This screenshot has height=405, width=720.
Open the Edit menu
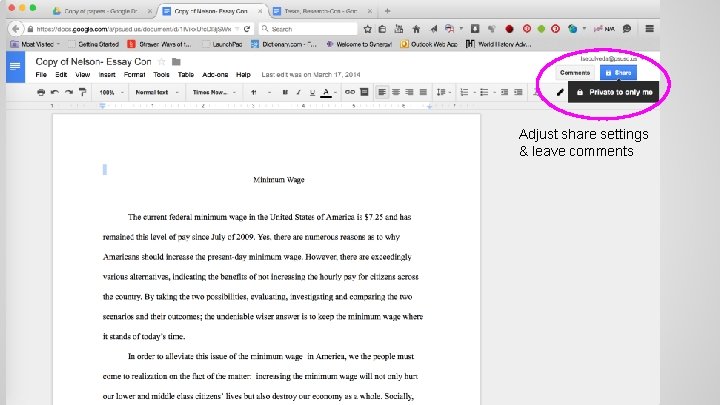(x=61, y=74)
